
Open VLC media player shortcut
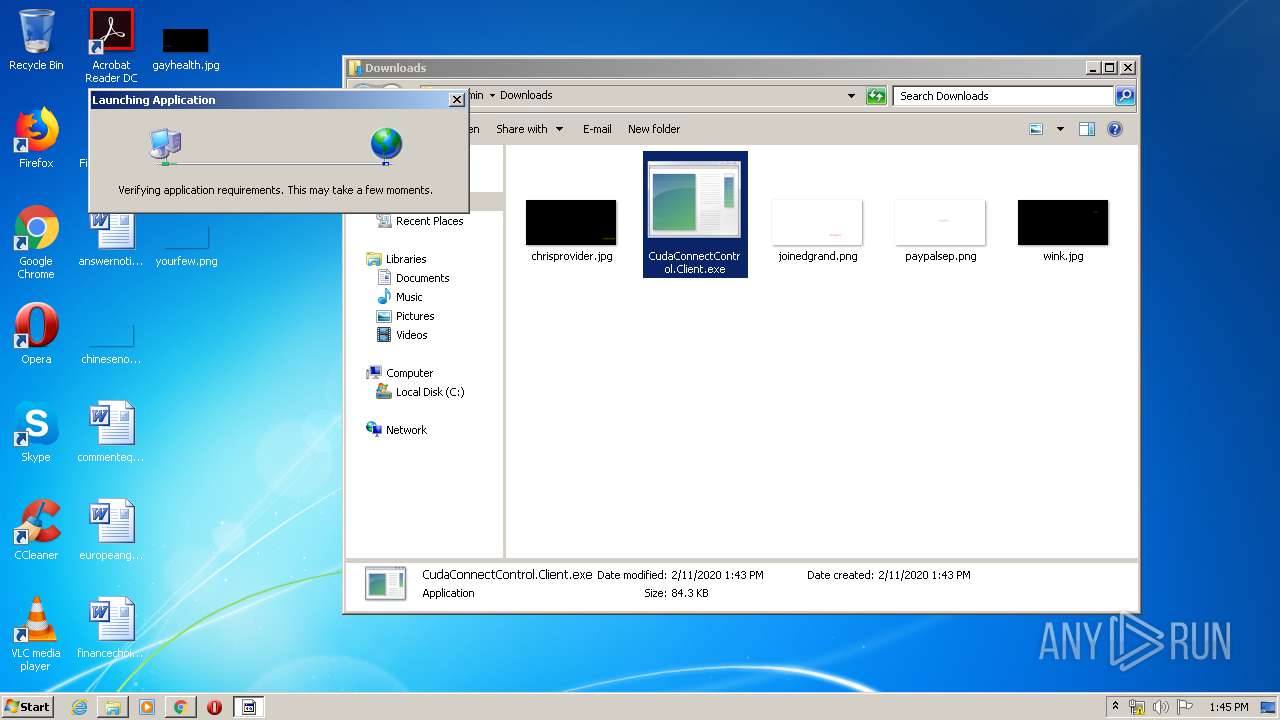(36, 634)
